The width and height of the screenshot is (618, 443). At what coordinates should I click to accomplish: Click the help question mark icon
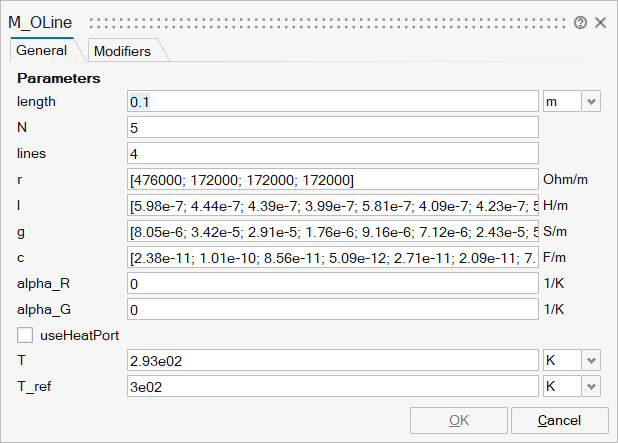(x=581, y=22)
